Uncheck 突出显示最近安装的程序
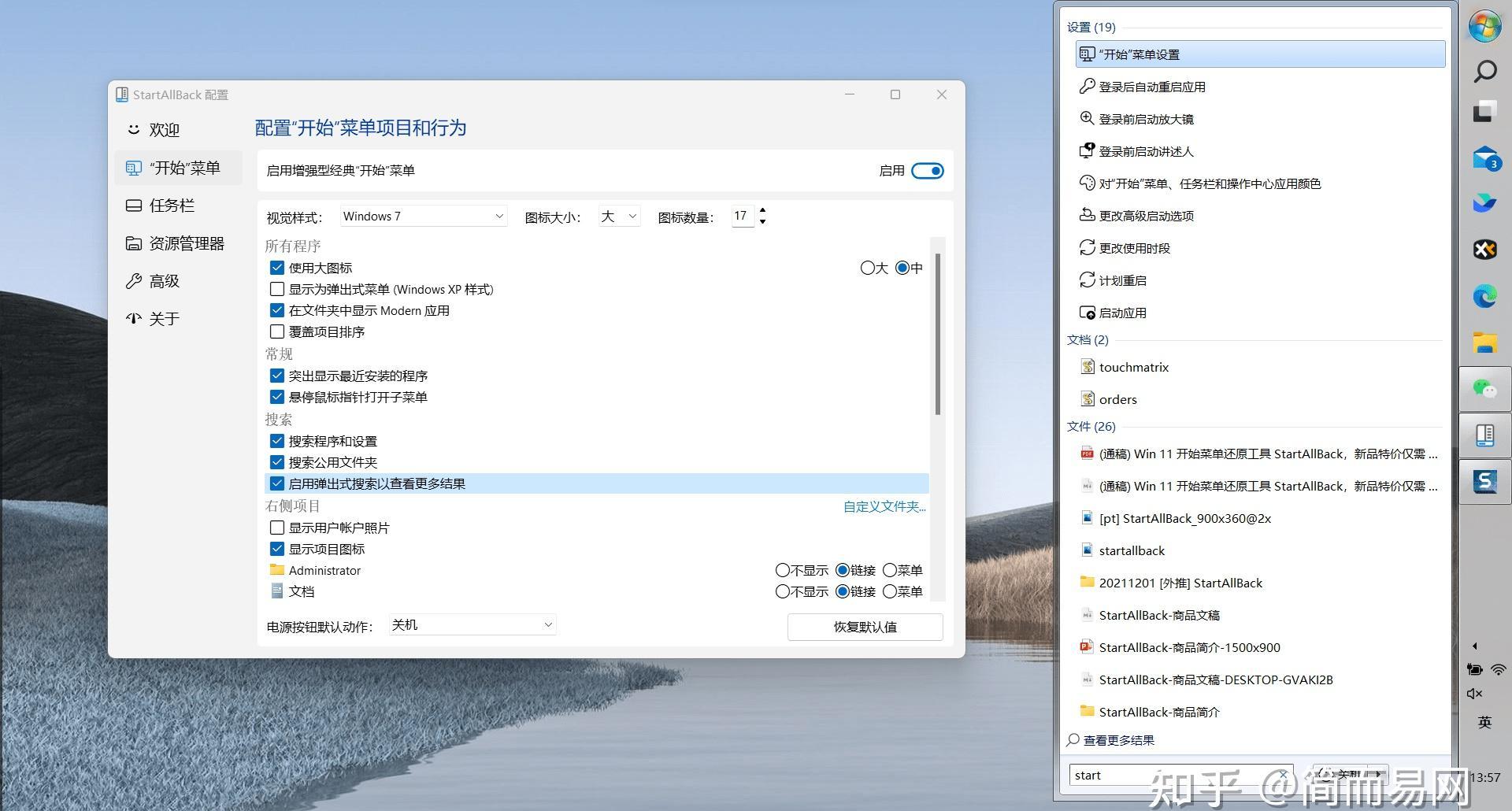The height and width of the screenshot is (811, 1512). [x=277, y=376]
